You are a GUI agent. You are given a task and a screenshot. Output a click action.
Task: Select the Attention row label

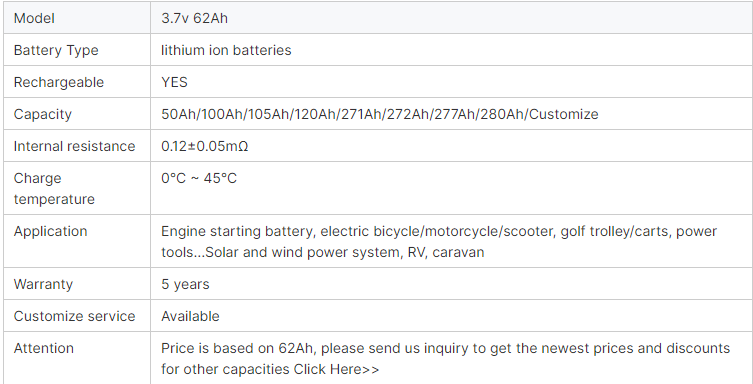tap(44, 348)
